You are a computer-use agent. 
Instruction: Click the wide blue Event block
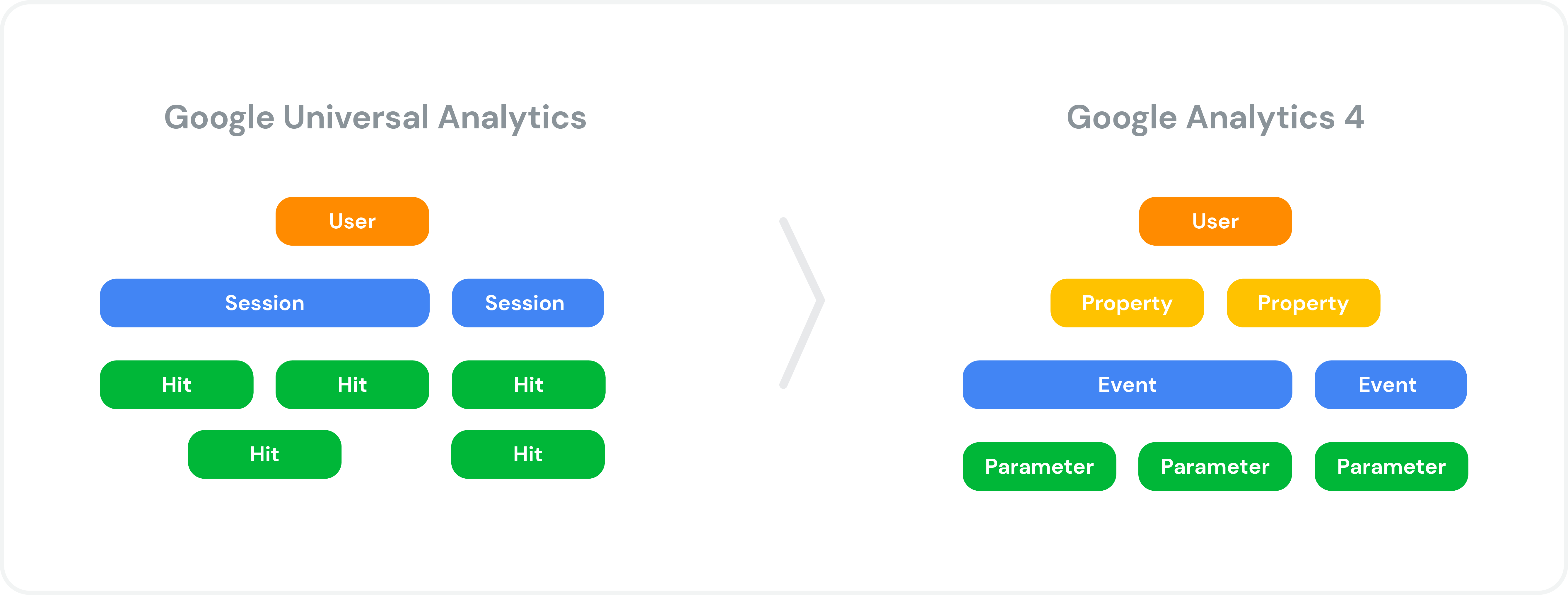[1127, 384]
